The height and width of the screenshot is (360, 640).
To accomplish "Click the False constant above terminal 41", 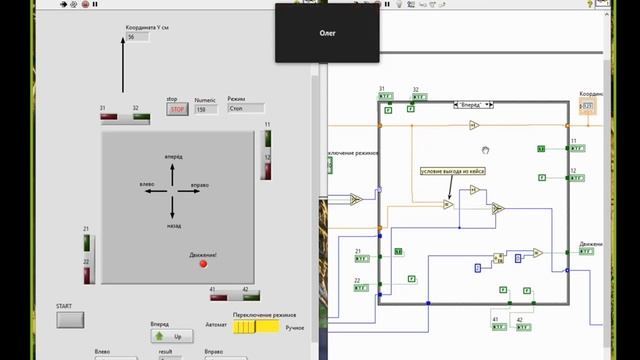I will click(503, 290).
